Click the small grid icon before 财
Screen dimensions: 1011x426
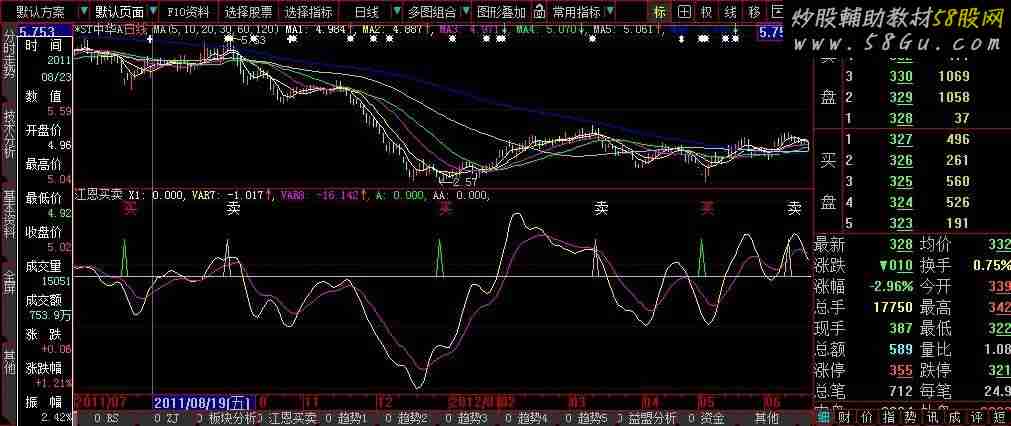(825, 418)
